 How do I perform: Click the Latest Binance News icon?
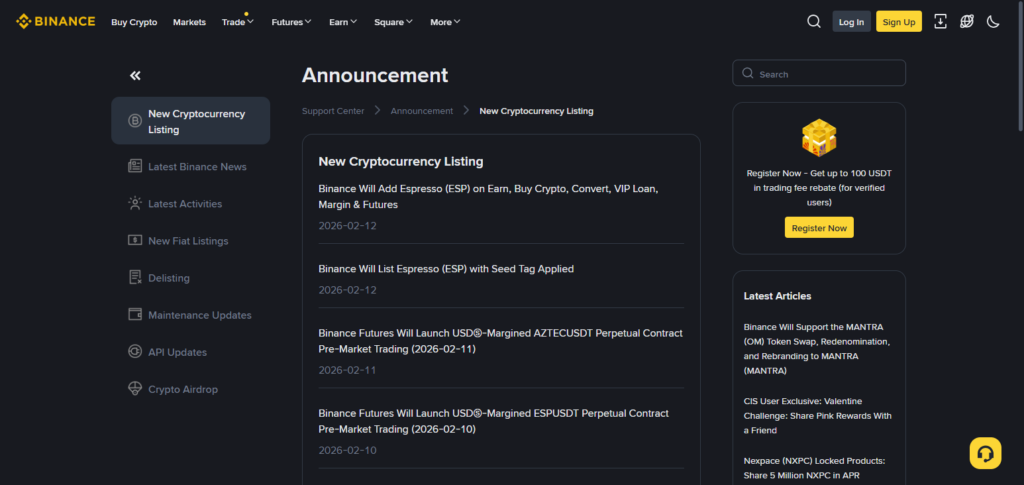click(x=135, y=166)
